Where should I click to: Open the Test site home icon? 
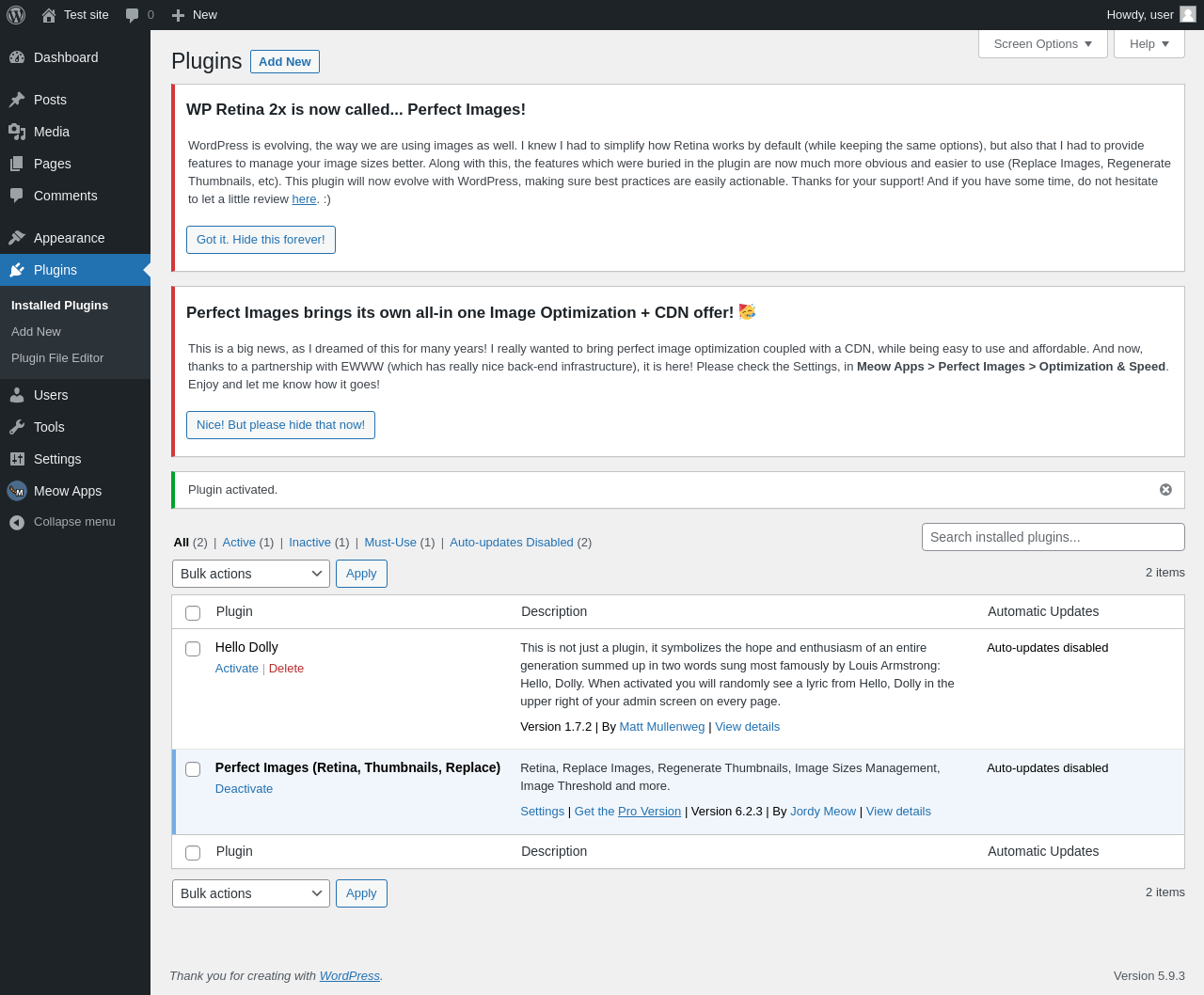(x=49, y=15)
